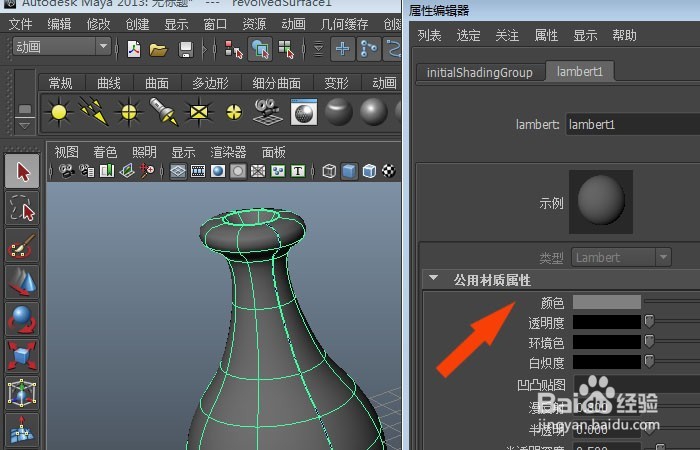The width and height of the screenshot is (700, 450).
Task: Create an ambient light from shelf
Action: pyautogui.click(x=58, y=112)
